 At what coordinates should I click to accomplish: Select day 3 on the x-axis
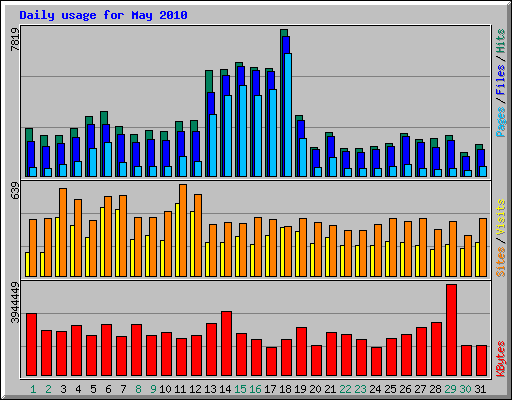pyautogui.click(x=63, y=389)
